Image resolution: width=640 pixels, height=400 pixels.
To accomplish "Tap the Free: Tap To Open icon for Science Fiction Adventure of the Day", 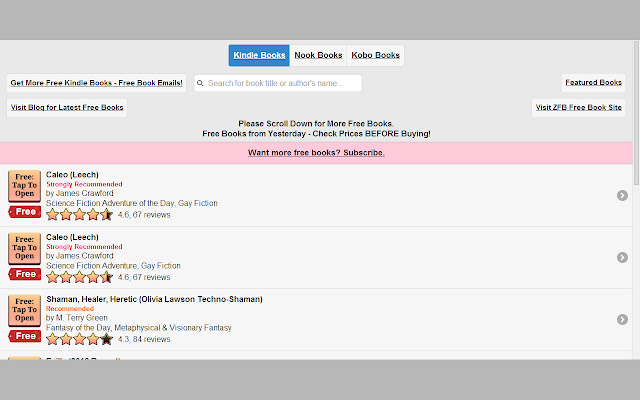I will coord(24,186).
